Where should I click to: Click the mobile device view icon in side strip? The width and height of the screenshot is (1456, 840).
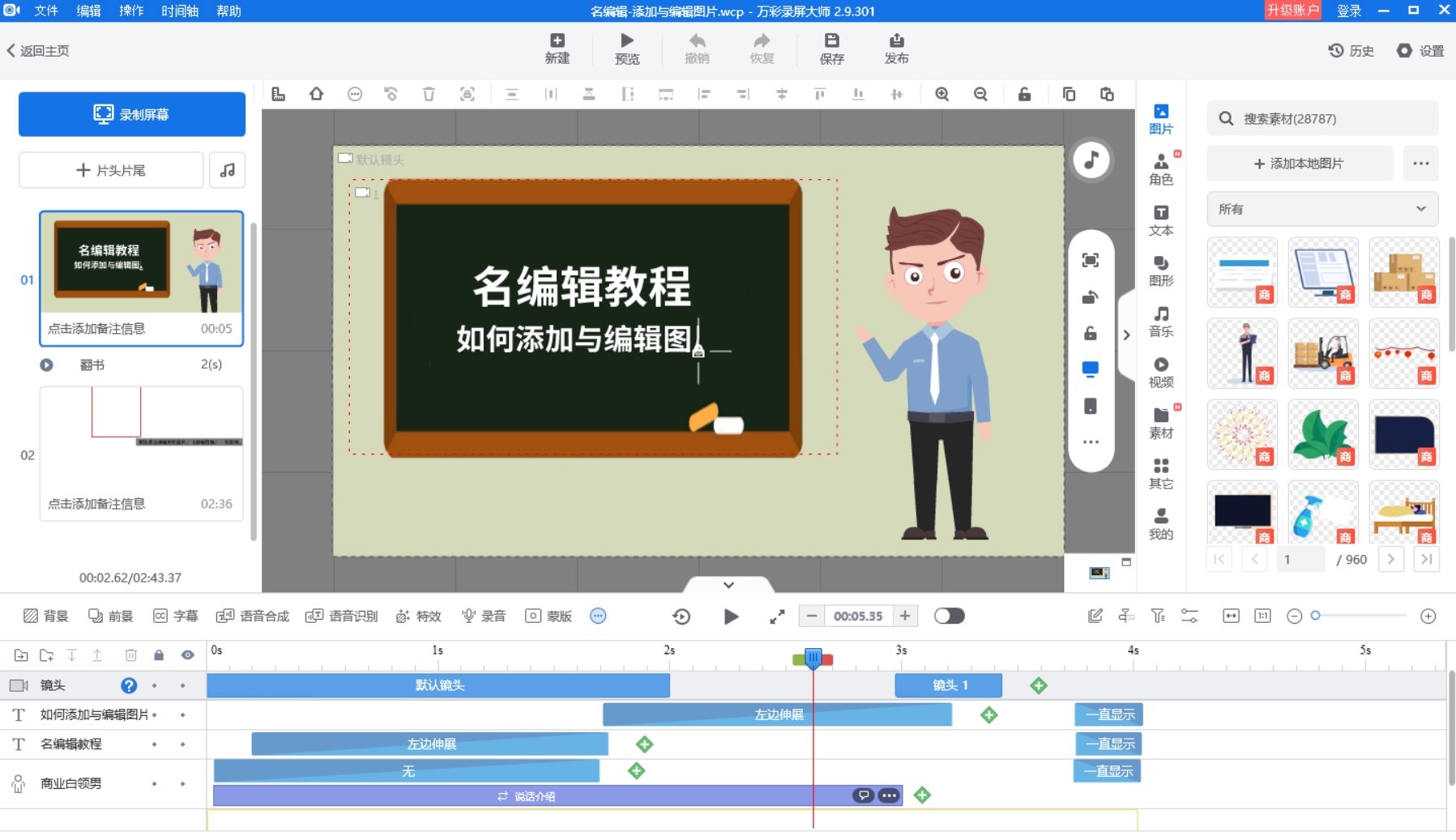click(x=1091, y=406)
